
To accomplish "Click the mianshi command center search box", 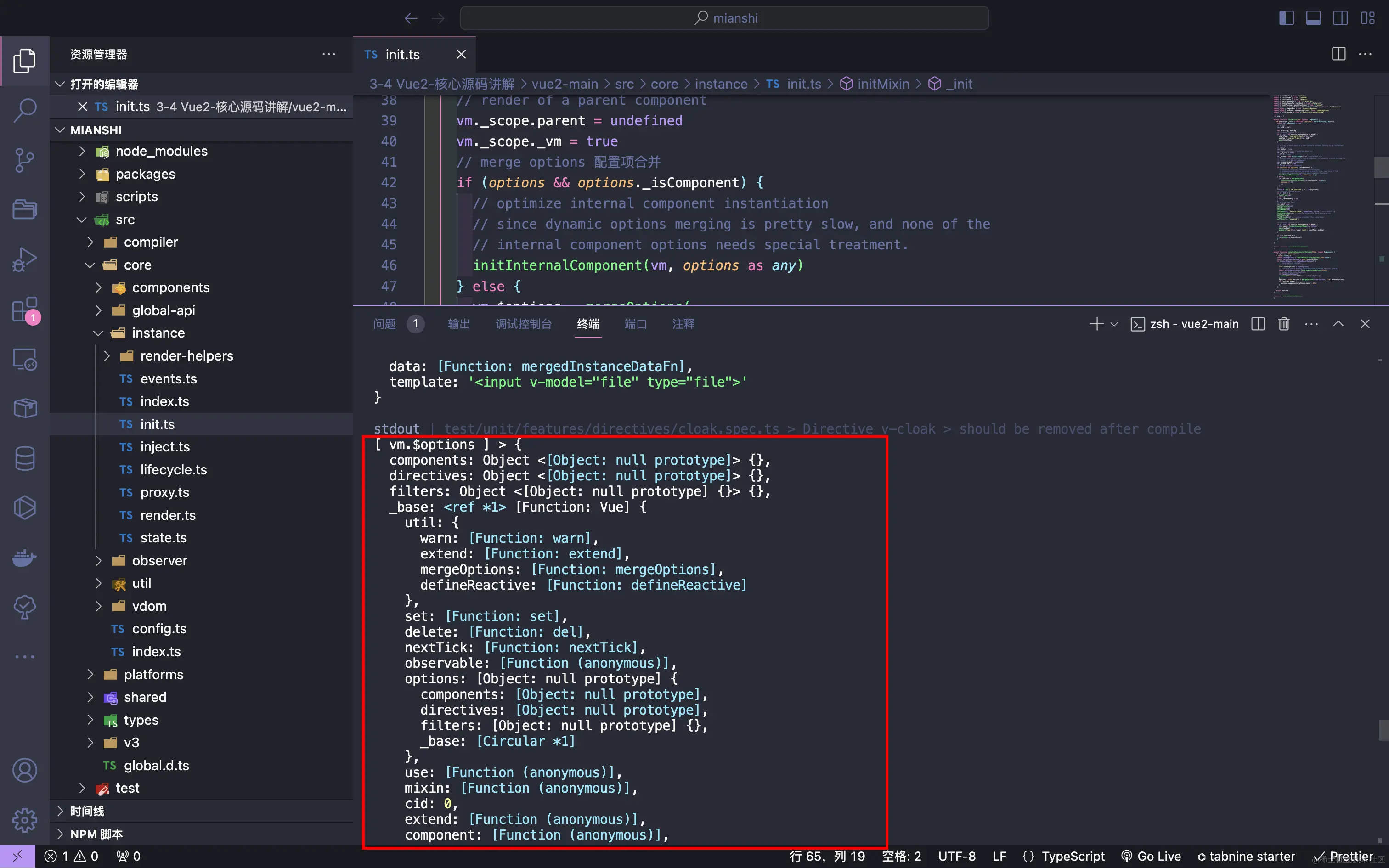I will coord(724,18).
